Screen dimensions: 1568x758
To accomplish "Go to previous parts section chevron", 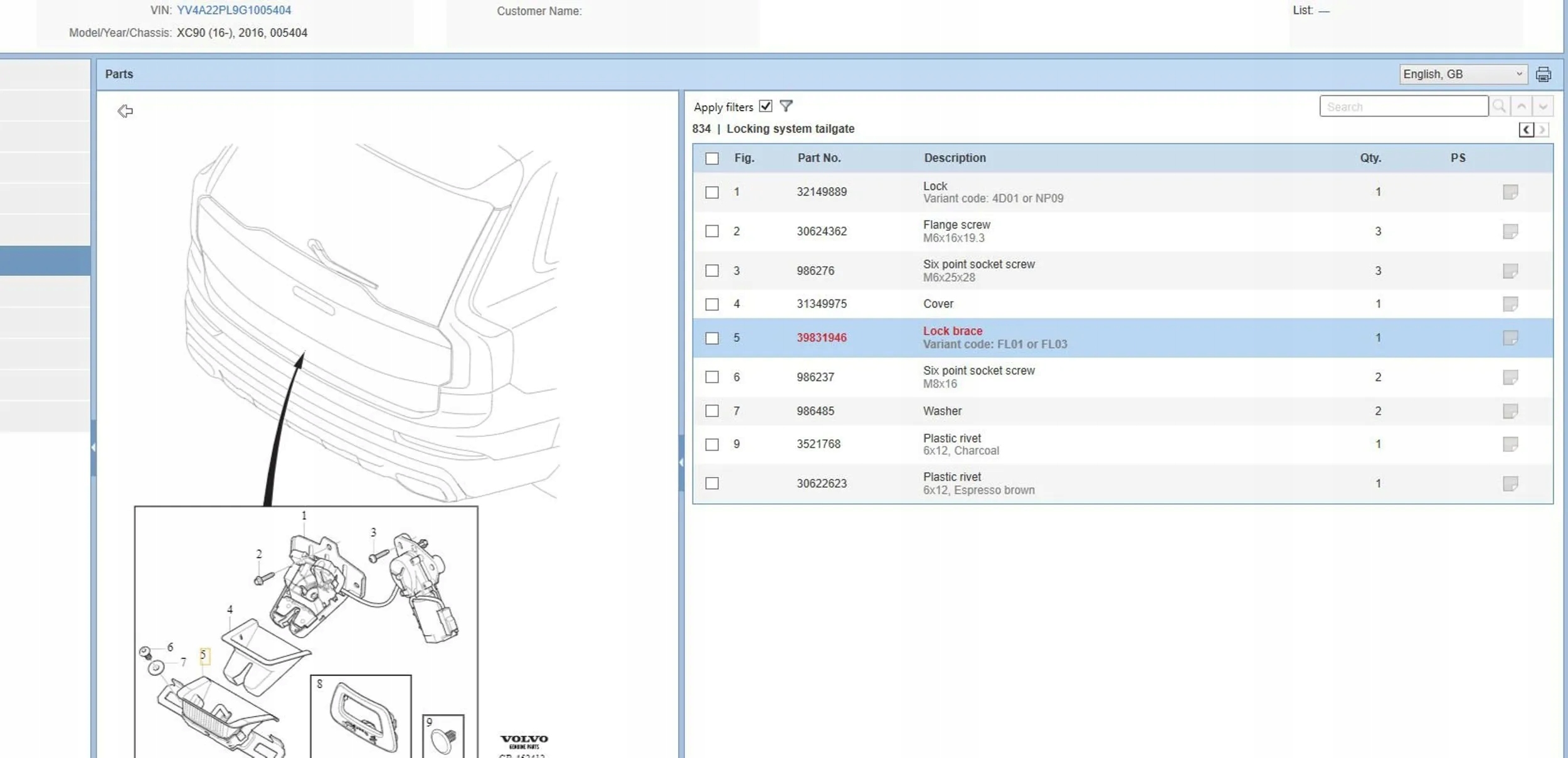I will click(x=1527, y=130).
